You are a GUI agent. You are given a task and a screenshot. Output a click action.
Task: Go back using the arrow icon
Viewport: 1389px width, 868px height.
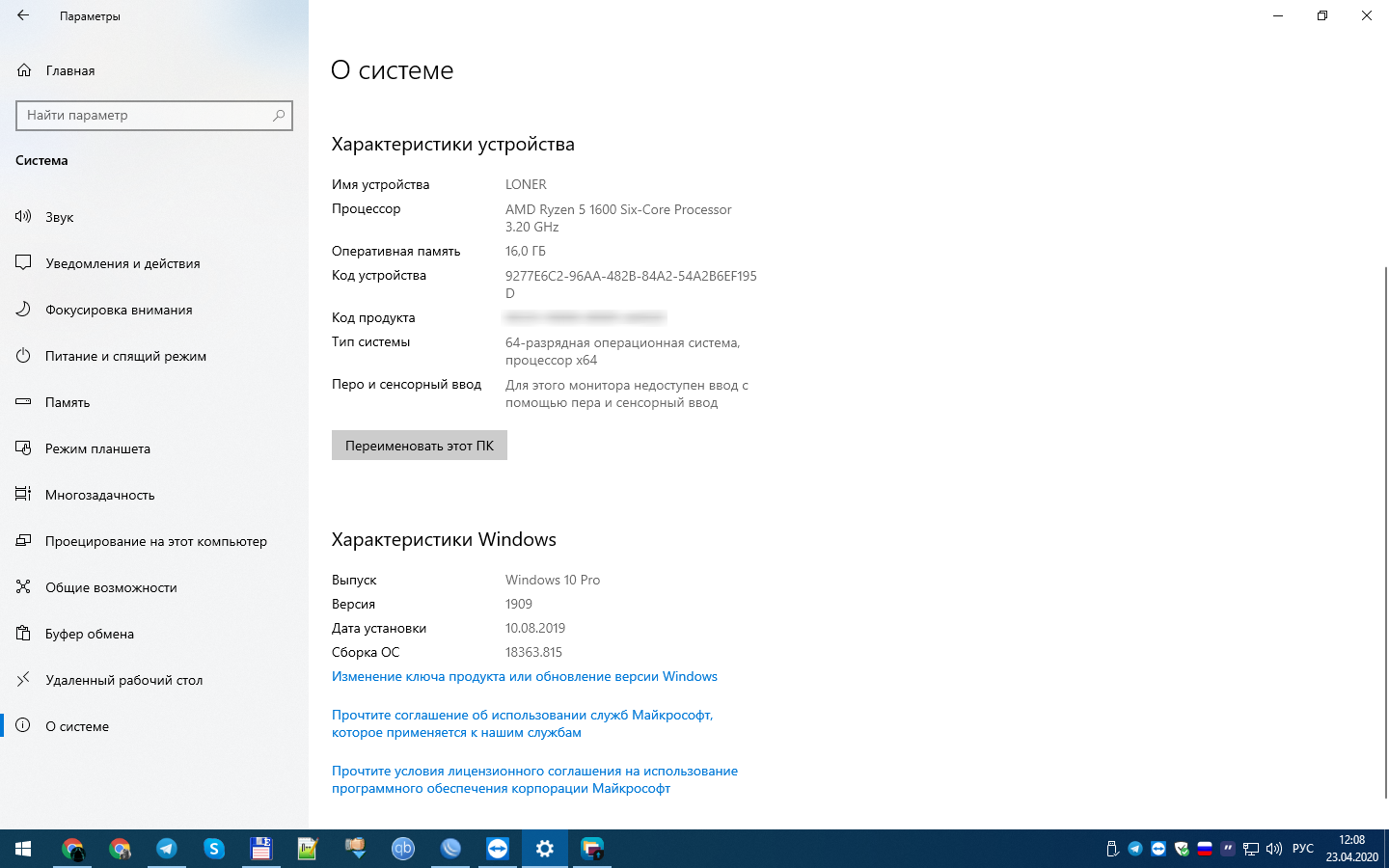(x=23, y=15)
